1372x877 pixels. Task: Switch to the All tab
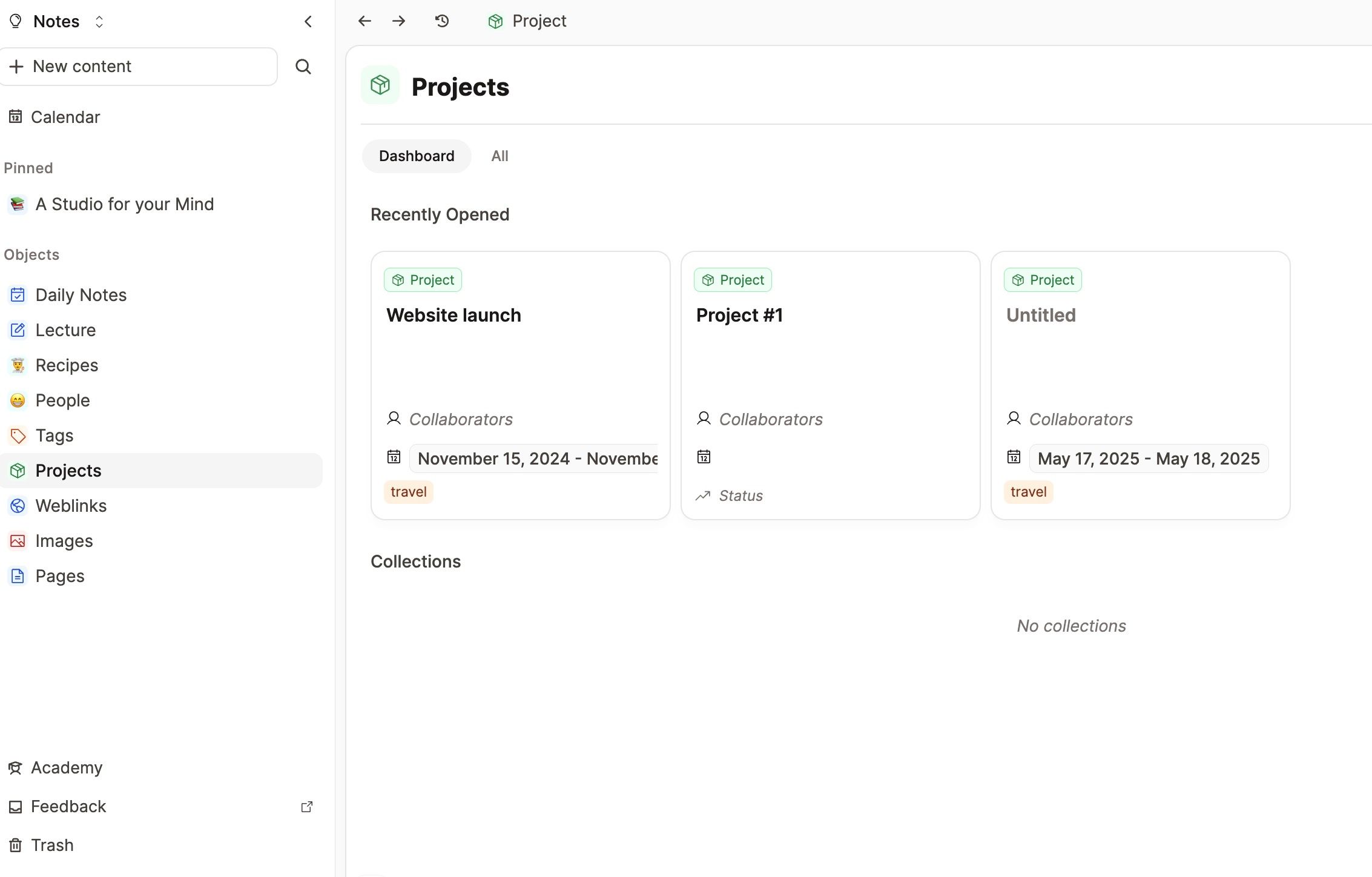500,156
